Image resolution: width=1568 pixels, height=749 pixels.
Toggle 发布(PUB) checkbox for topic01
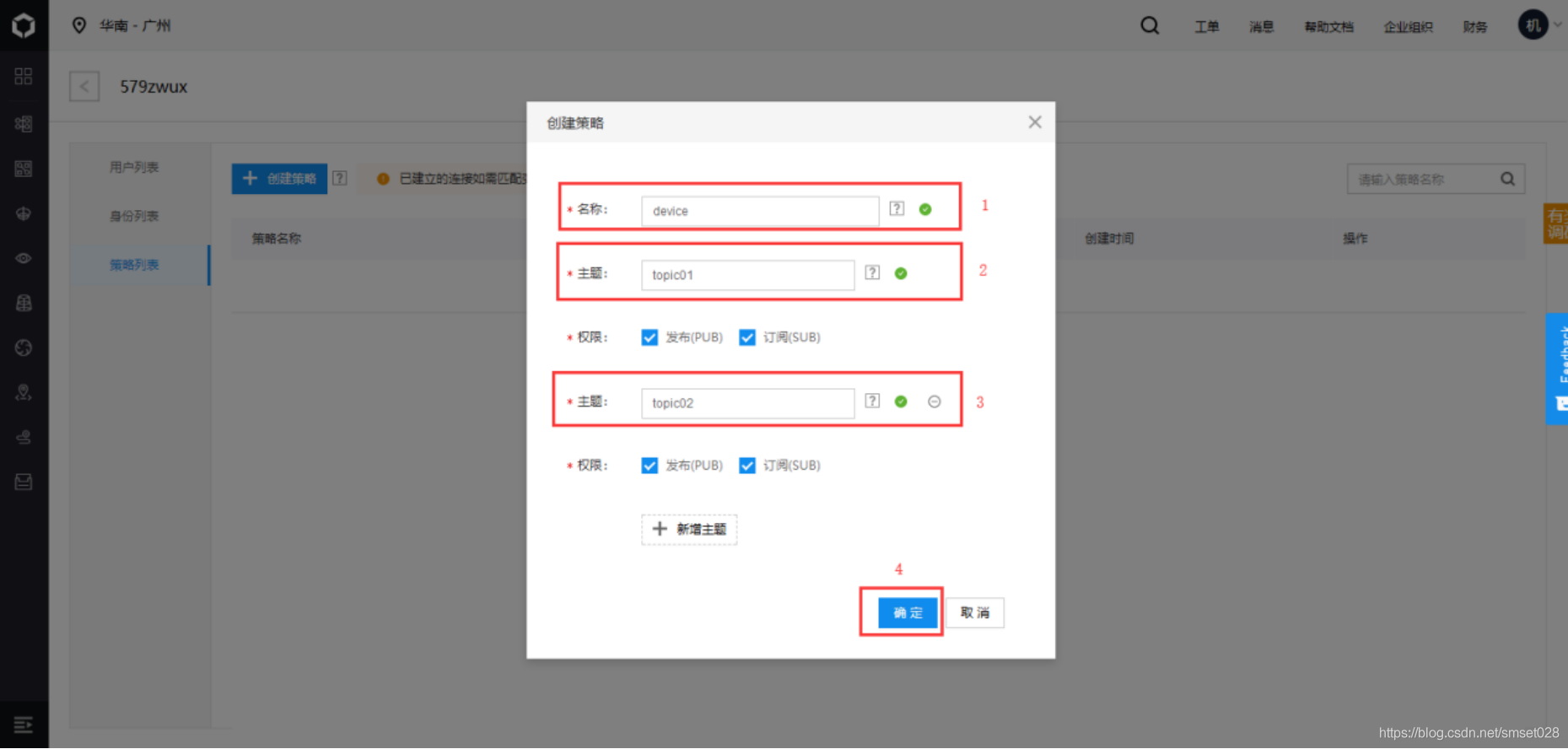649,337
